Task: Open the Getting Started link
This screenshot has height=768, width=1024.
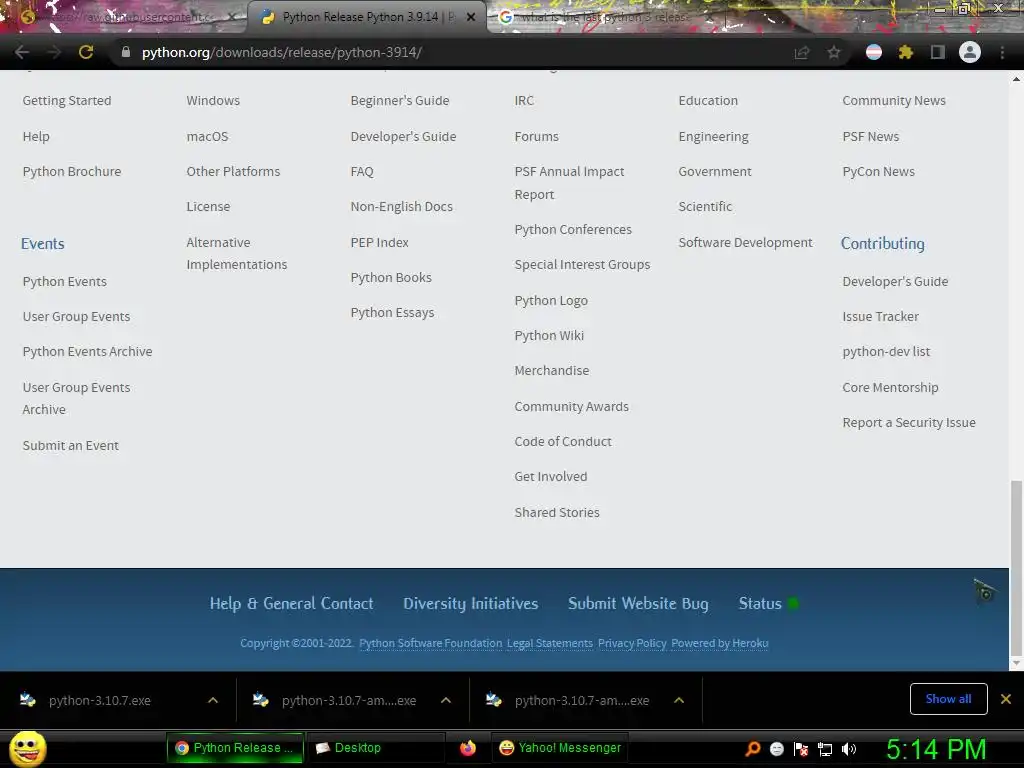Action: click(x=67, y=101)
